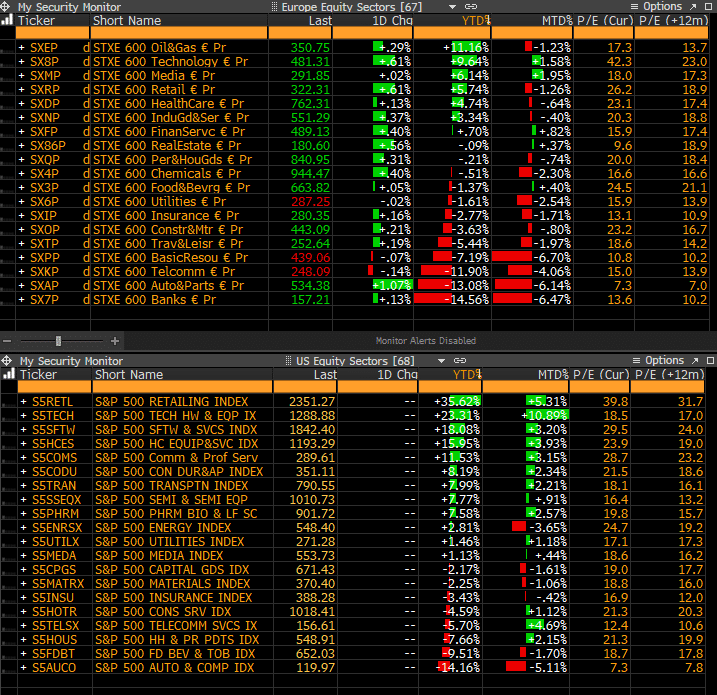This screenshot has width=717, height=695.
Task: Click the move crosshair icon of top monitor
Action: tap(5, 6)
